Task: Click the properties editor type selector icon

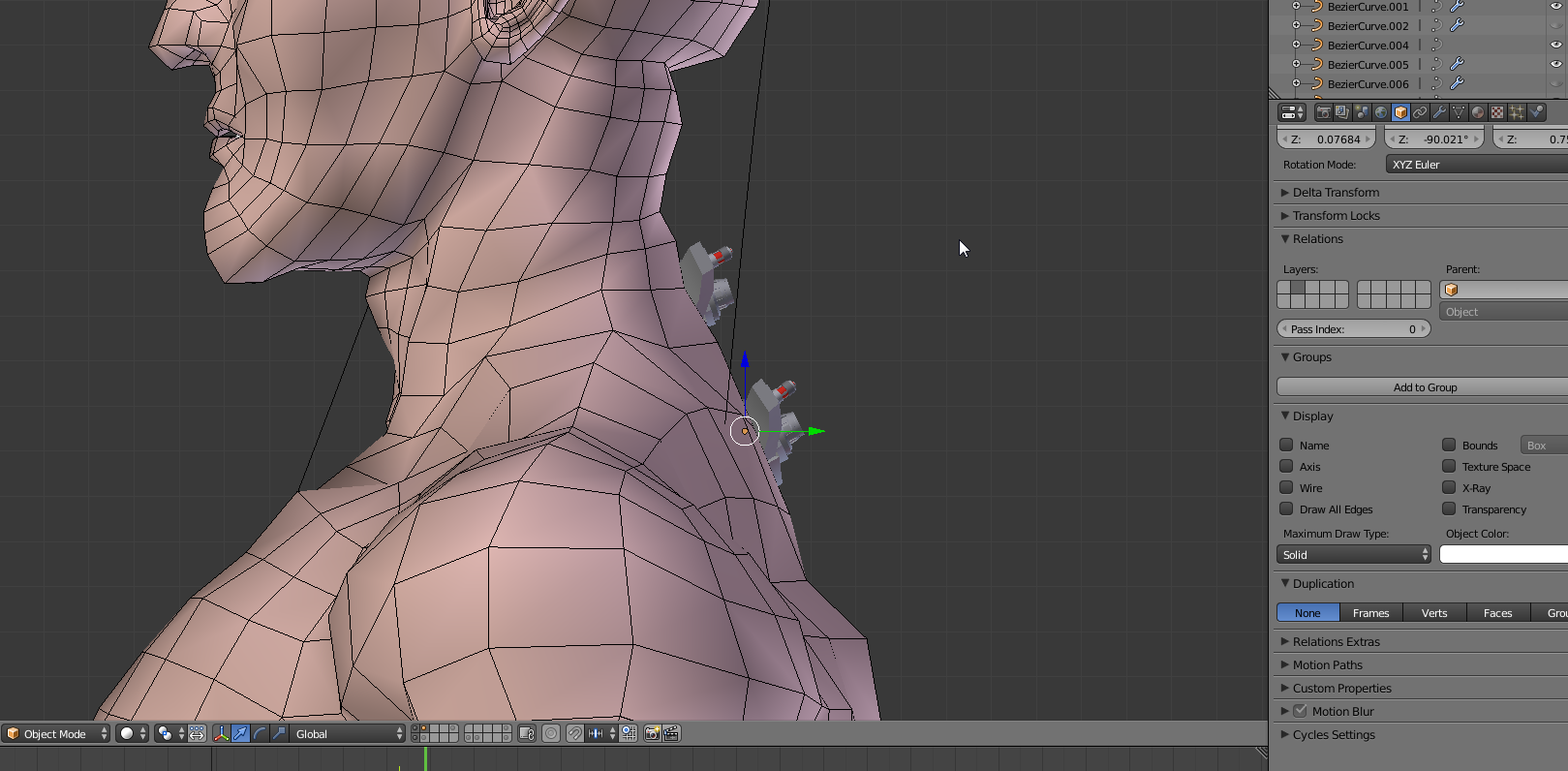Action: [x=1292, y=112]
